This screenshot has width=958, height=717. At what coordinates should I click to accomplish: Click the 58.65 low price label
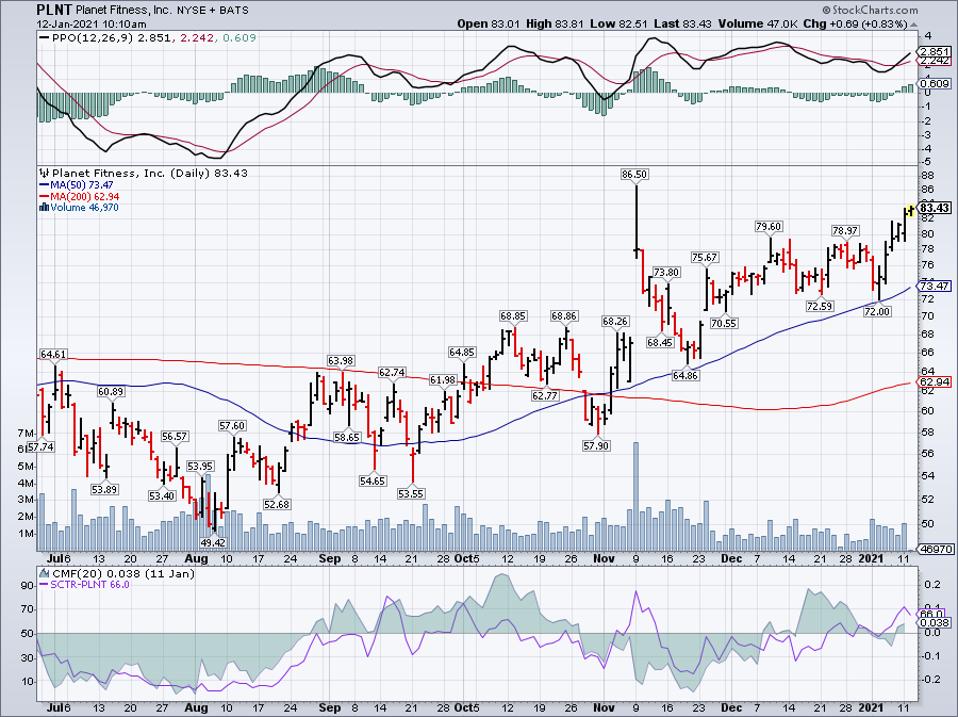click(x=346, y=438)
